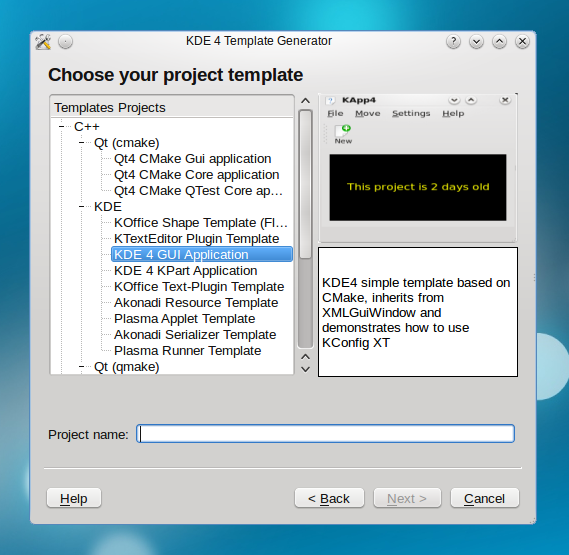The height and width of the screenshot is (555, 569).
Task: Click the KApp4 preview screenshot thumbnail
Action: point(417,168)
